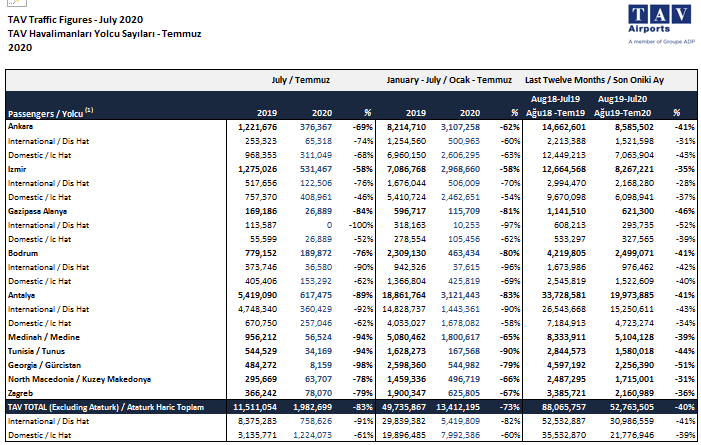Viewport: 701px width, 445px height.
Task: Click total Domestic value 3,135,771
Action: pos(258,435)
